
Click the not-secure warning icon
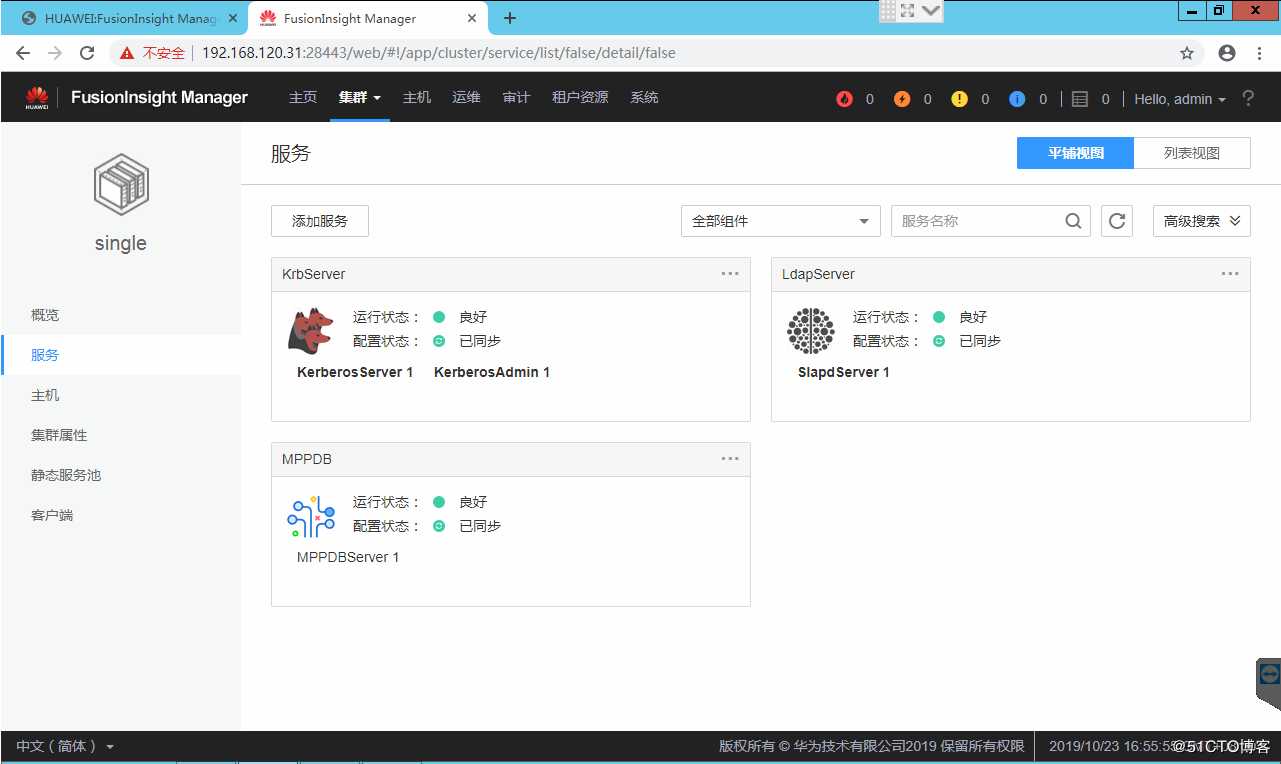(127, 53)
